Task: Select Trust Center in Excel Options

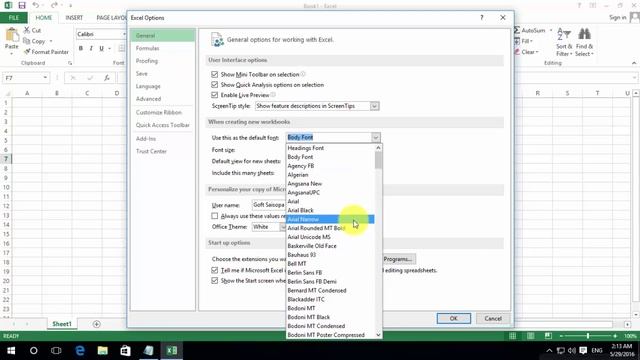Action: (163, 151)
